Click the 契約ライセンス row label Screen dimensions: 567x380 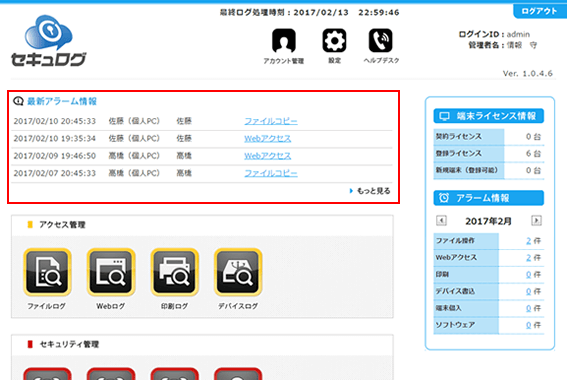(x=459, y=137)
